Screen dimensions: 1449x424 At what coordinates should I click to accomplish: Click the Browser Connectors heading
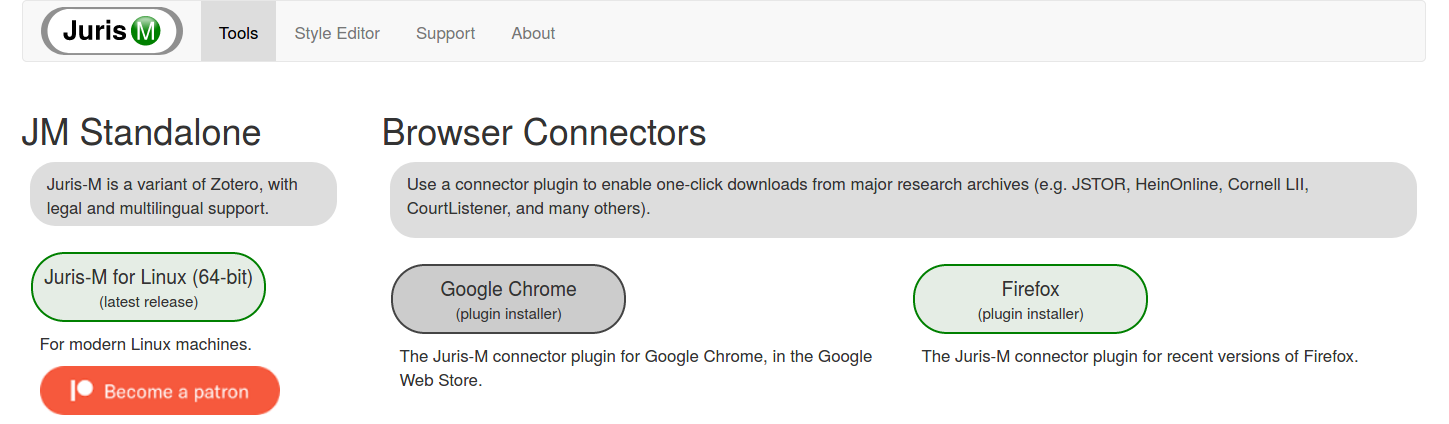point(544,132)
